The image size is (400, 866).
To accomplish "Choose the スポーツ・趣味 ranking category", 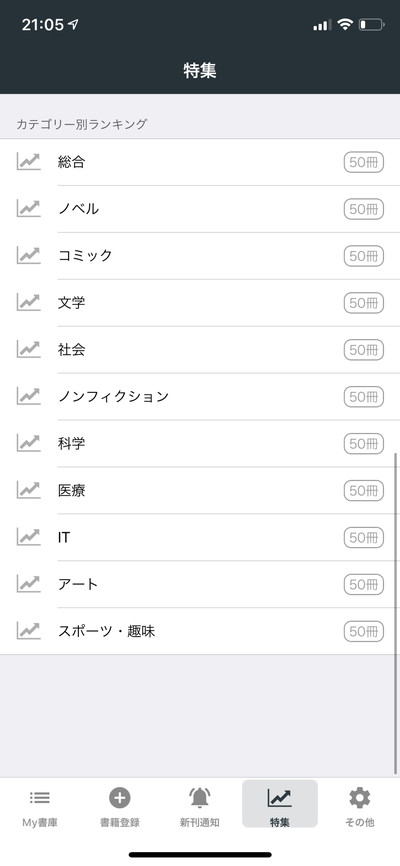I will pos(200,631).
